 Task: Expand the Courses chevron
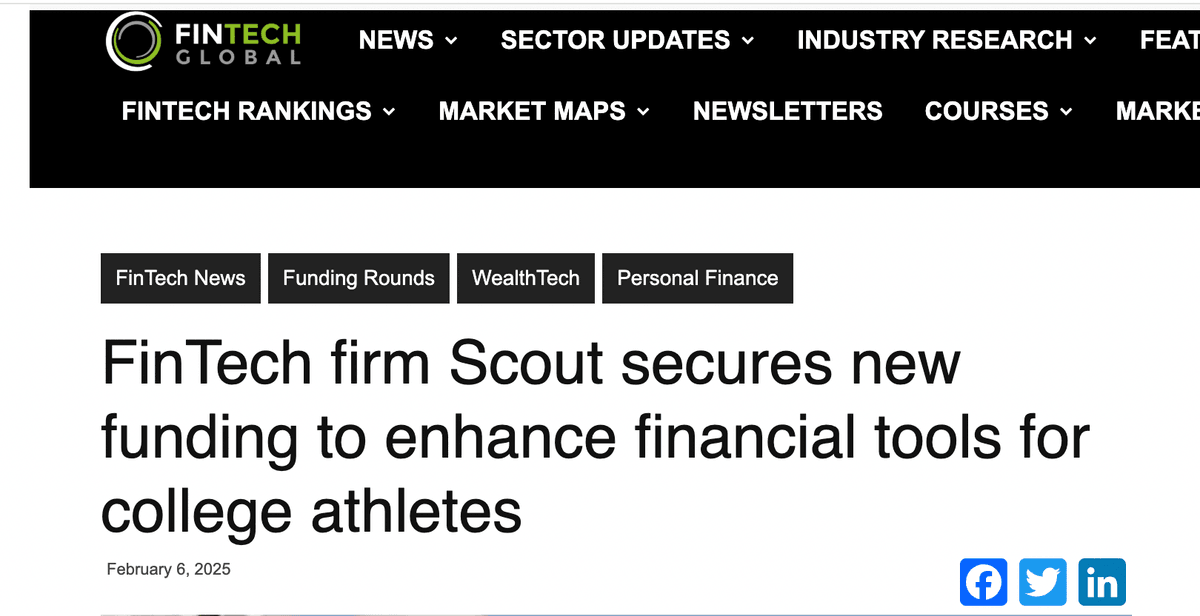tap(1066, 112)
